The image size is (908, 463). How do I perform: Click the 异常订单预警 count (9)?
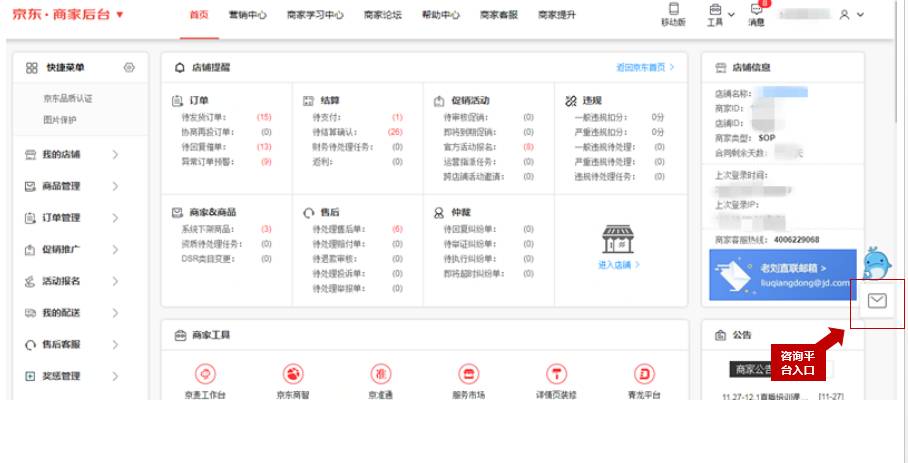266,162
